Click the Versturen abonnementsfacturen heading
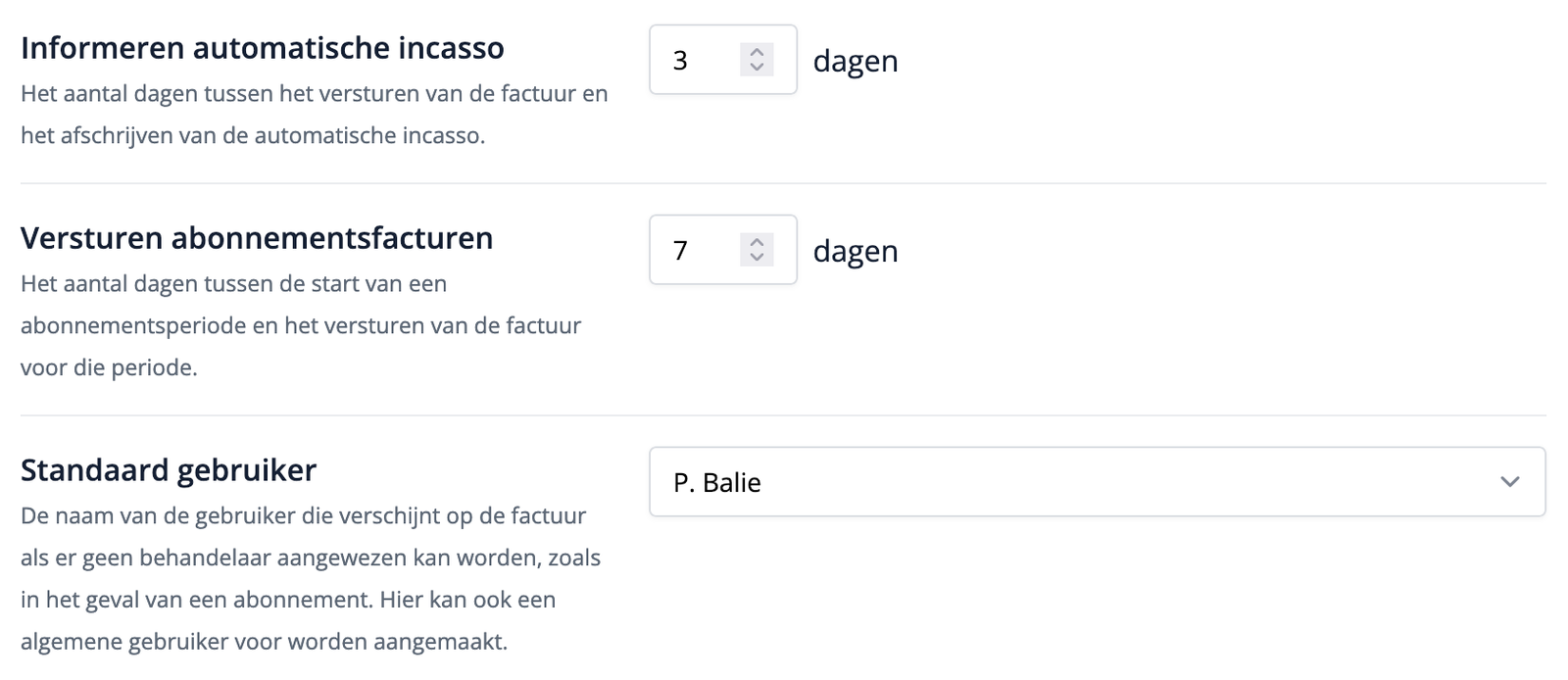This screenshot has height=680, width=1568. (x=257, y=237)
